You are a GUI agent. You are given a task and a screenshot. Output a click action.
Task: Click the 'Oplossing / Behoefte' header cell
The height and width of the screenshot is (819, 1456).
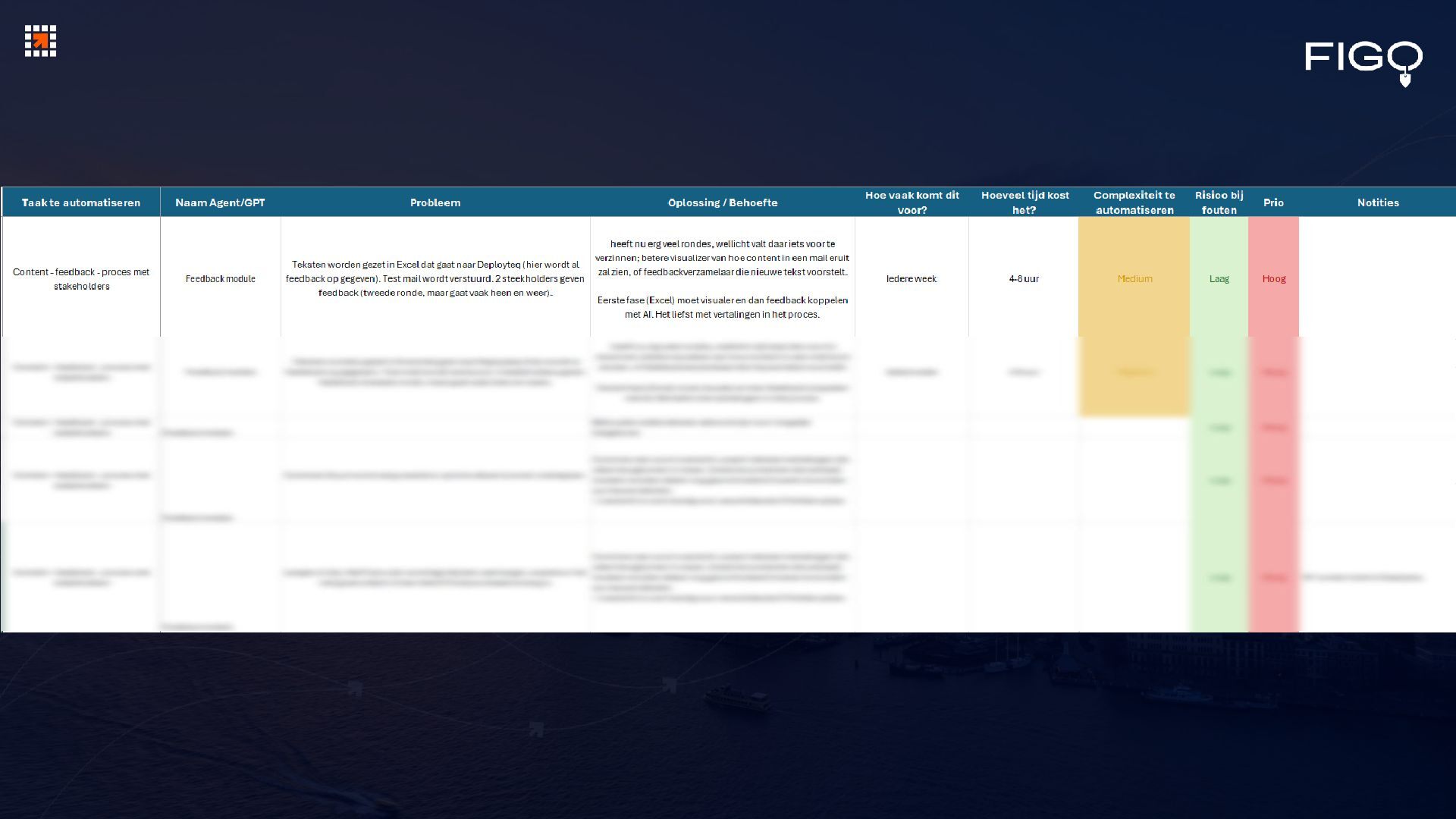(x=722, y=202)
